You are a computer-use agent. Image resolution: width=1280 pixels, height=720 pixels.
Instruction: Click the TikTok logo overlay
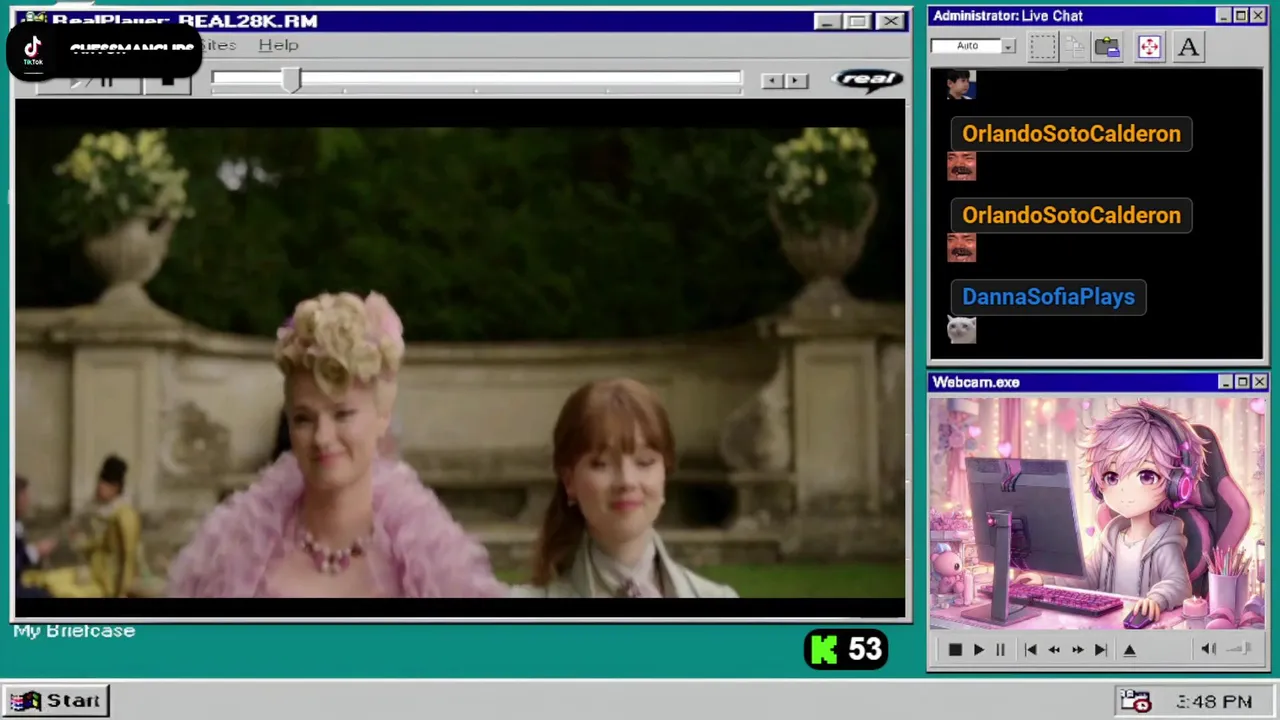pos(33,49)
